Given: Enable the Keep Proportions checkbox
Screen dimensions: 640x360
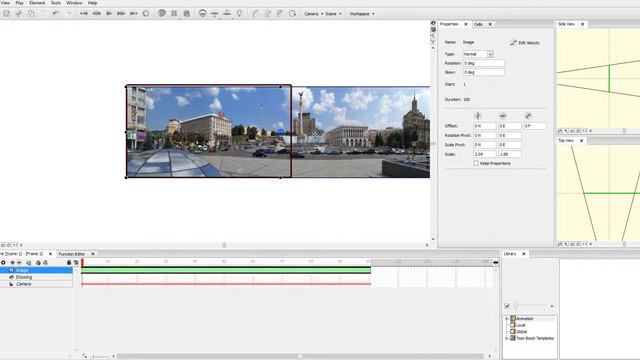Looking at the screenshot, I should [x=476, y=163].
